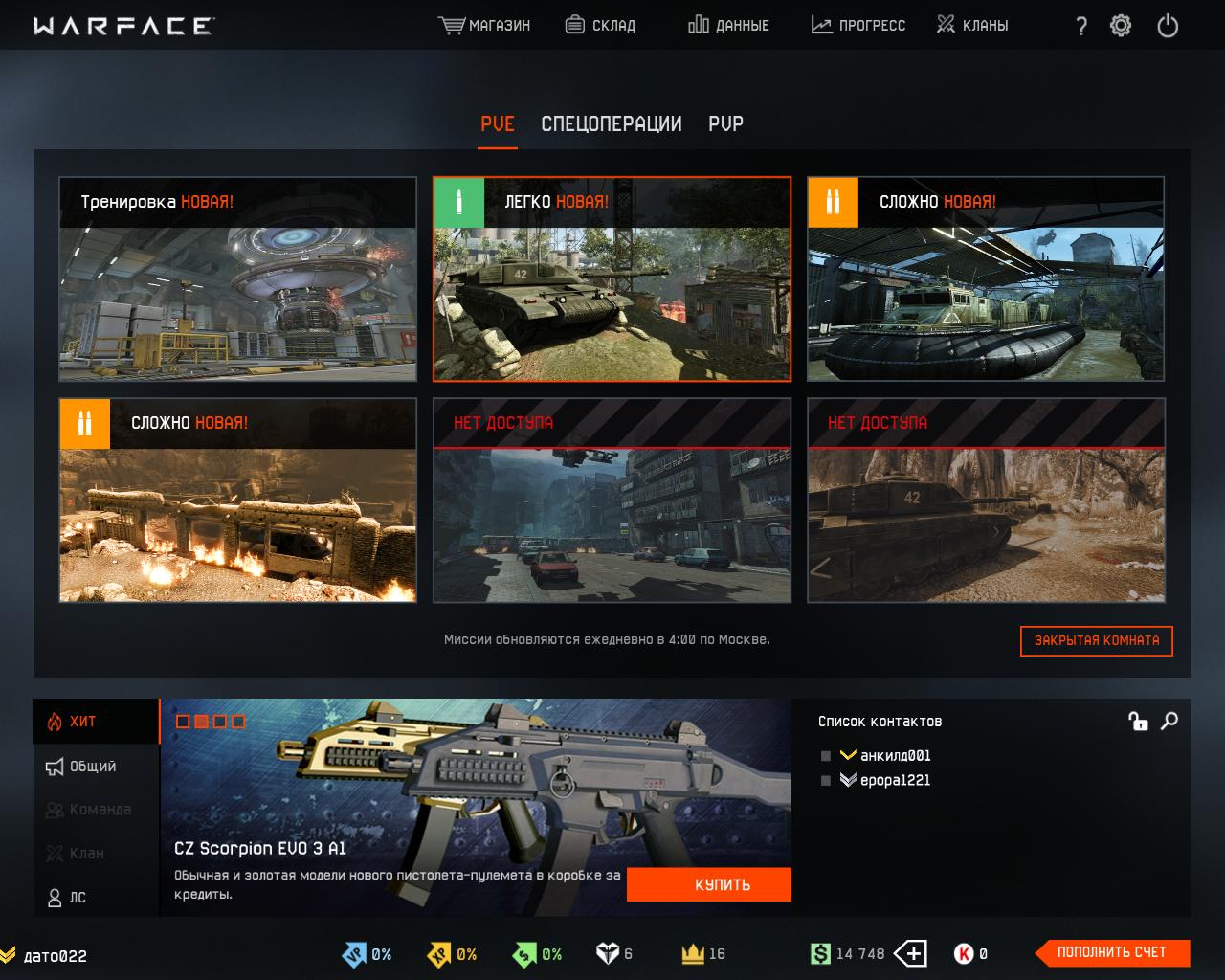The width and height of the screenshot is (1225, 980).
Task: Click the add currency plus icon
Action: [x=910, y=953]
